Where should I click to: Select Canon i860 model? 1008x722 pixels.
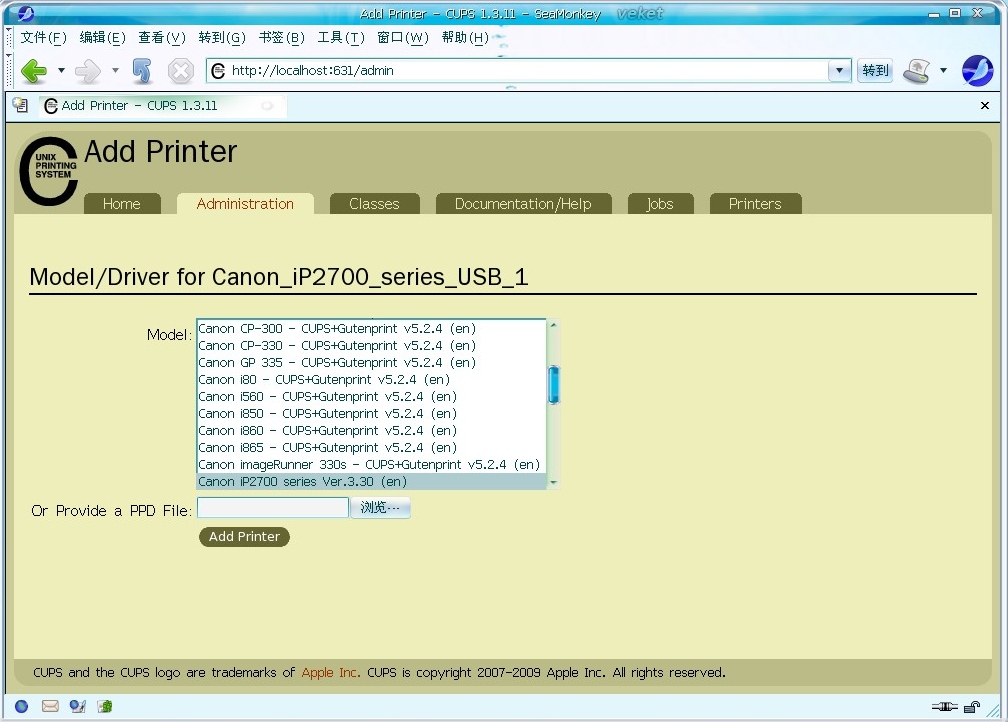click(372, 431)
